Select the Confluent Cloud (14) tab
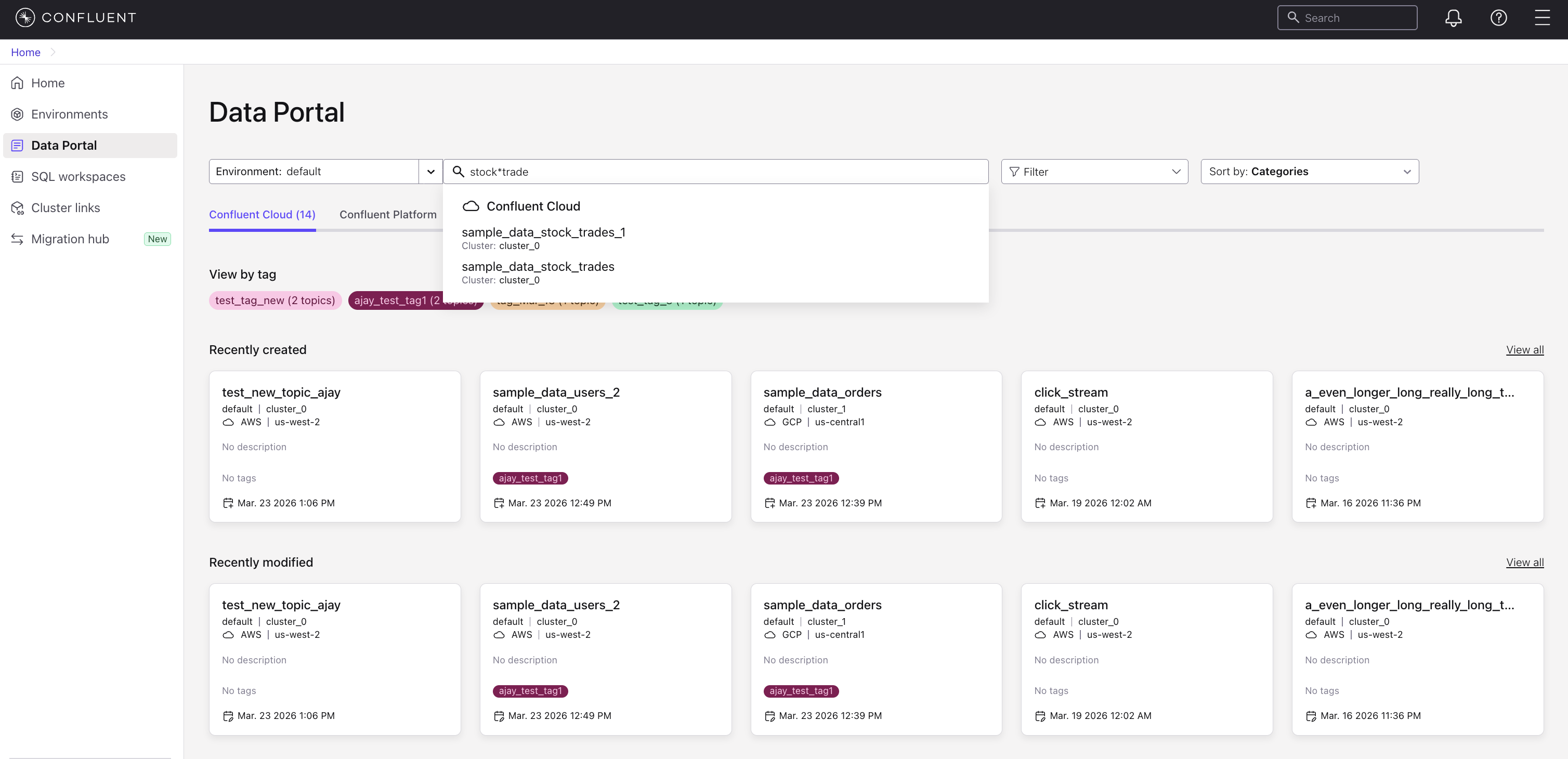This screenshot has width=1568, height=759. coord(262,214)
